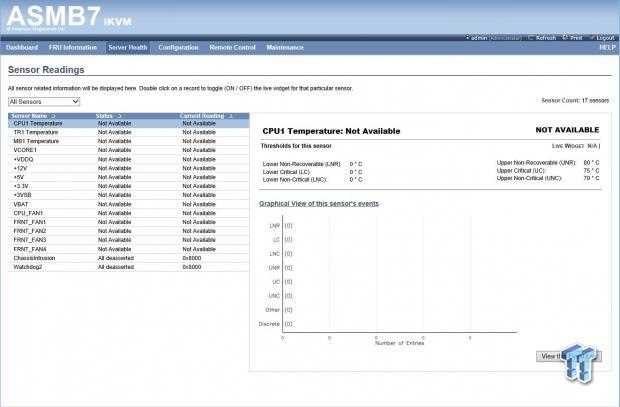Click the Live Widget N/A toggle
This screenshot has height=407, width=620.
(x=576, y=146)
